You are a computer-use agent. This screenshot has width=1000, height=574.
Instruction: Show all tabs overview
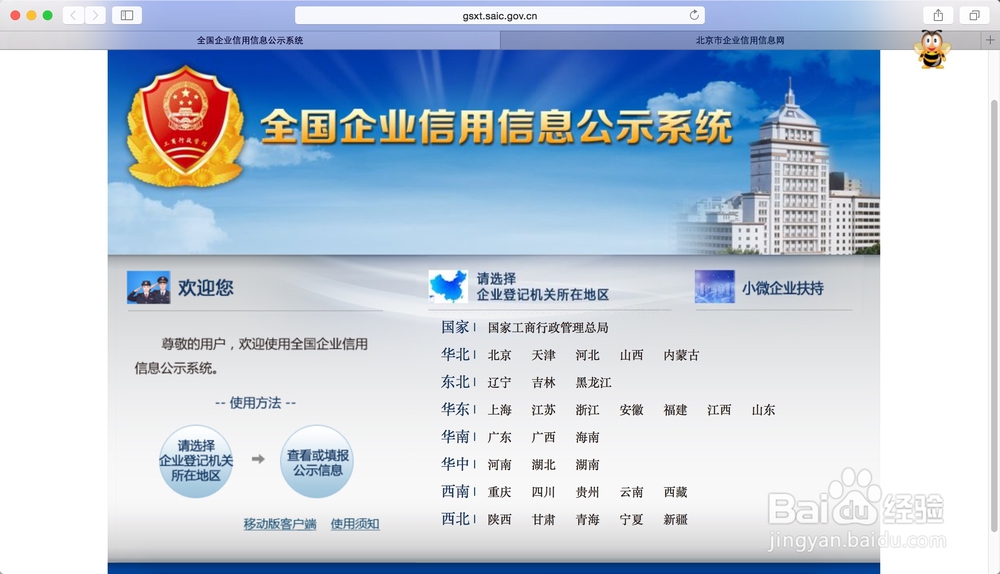tap(974, 15)
